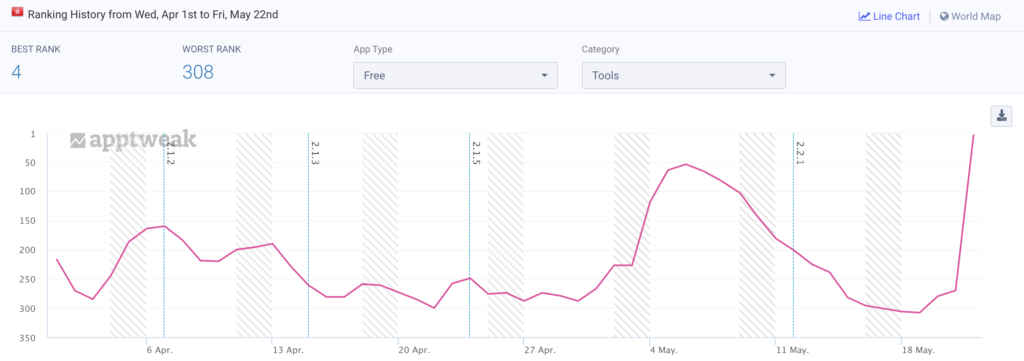Open the Category dropdown set to Tools
1024x361 pixels.
click(x=684, y=75)
